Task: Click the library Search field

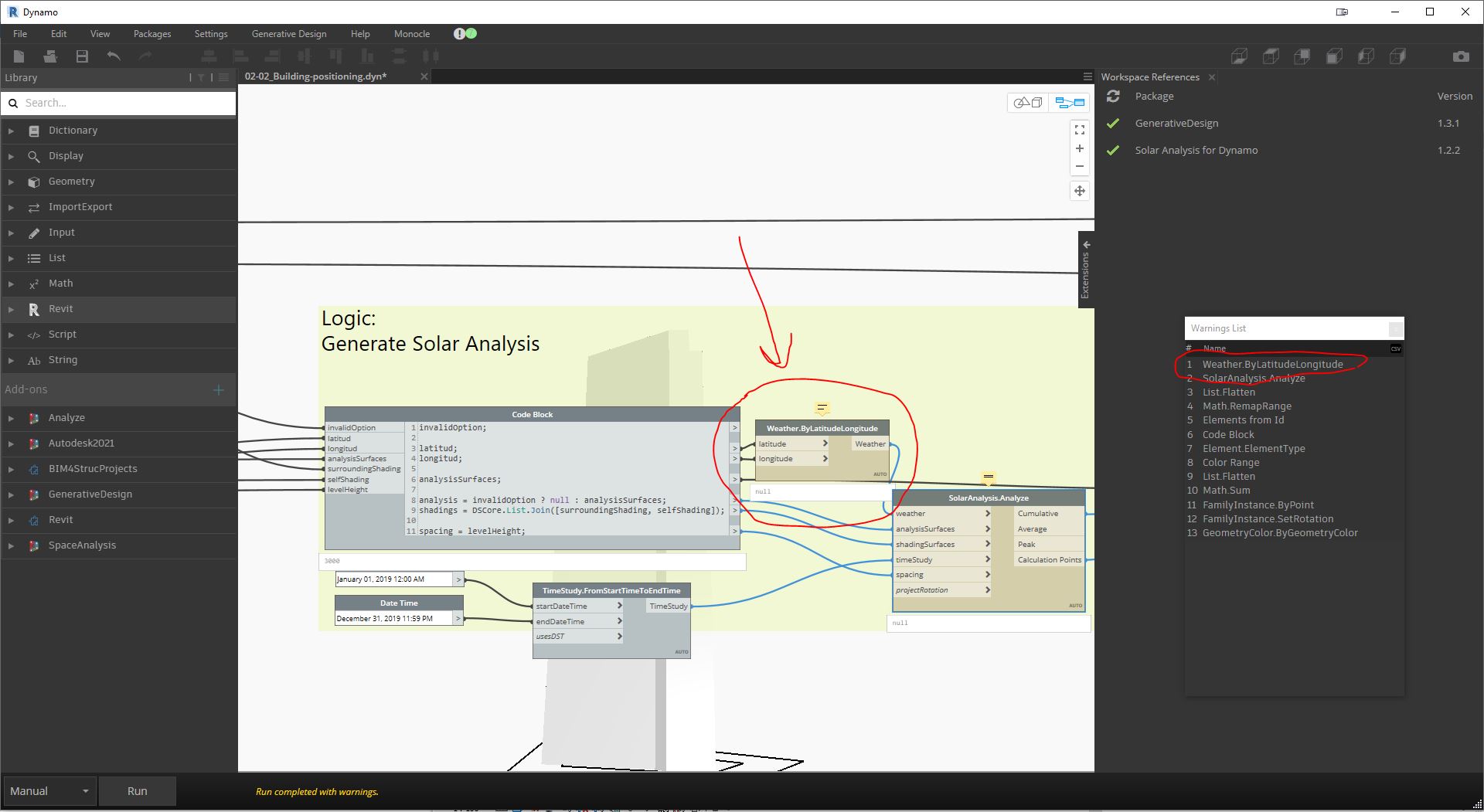Action: click(x=119, y=103)
